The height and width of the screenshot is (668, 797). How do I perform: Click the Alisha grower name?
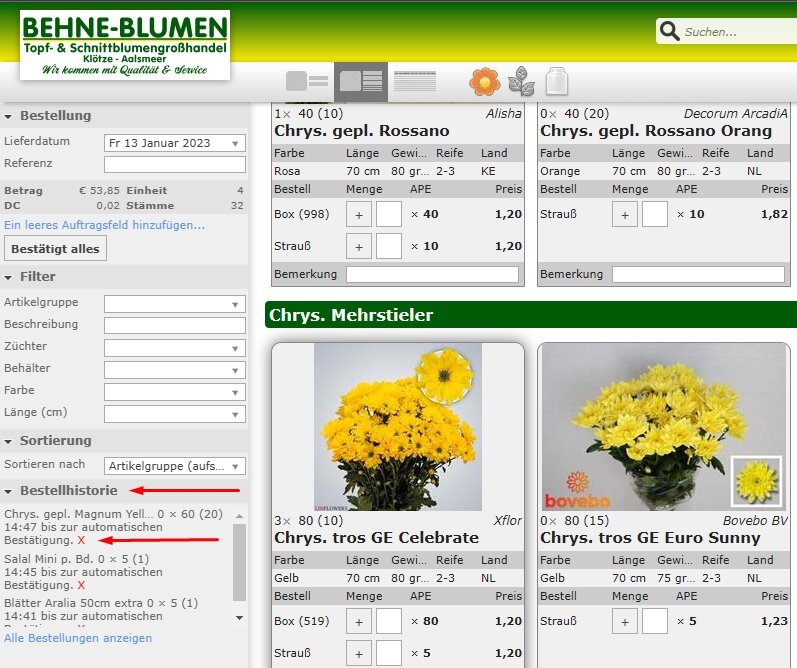[x=504, y=113]
